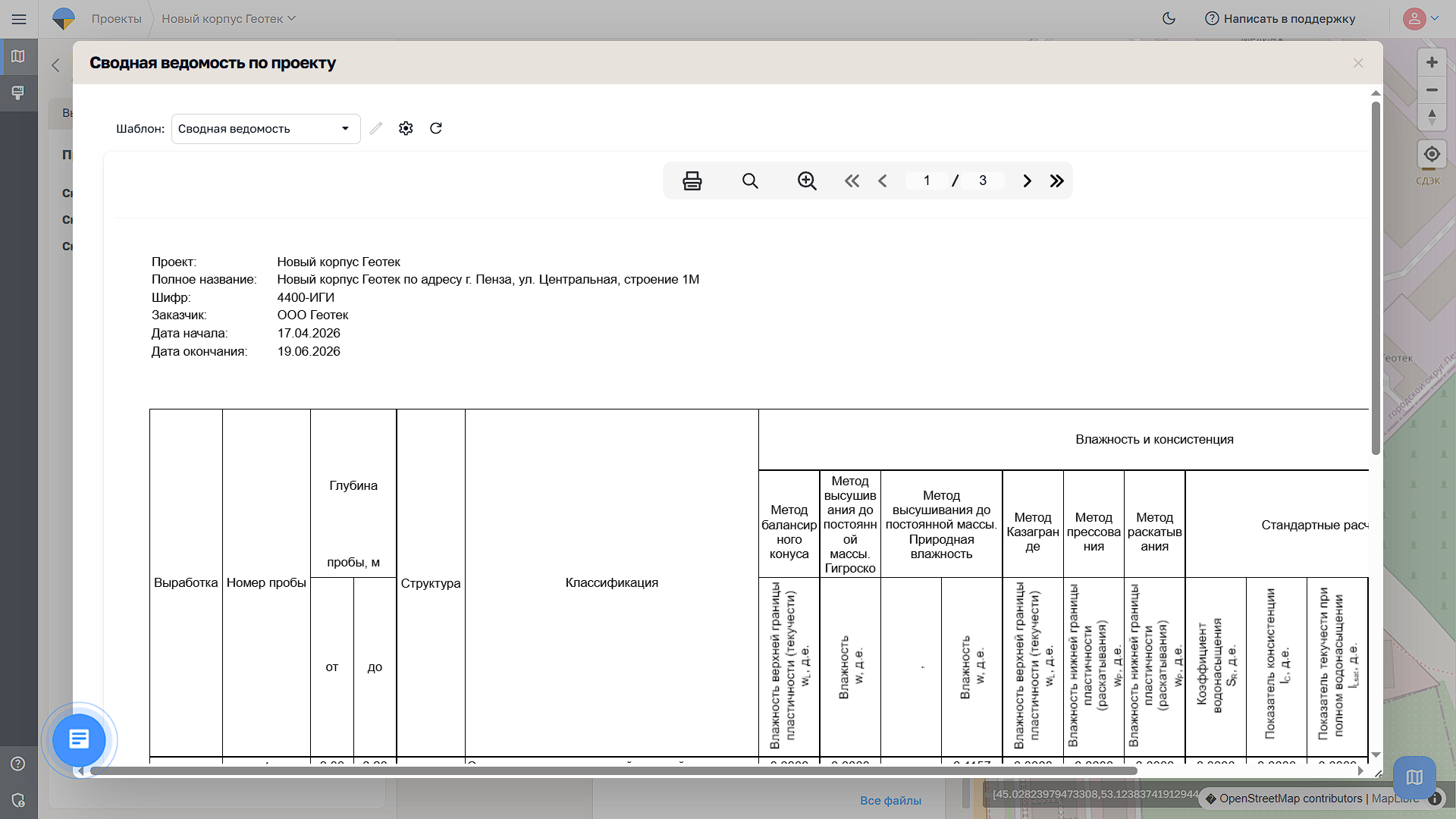
Task: Go to the next report page
Action: point(1027,180)
